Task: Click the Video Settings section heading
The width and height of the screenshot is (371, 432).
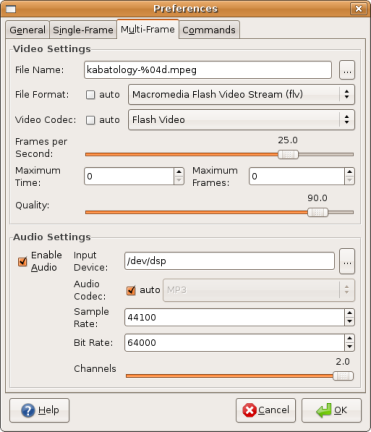Action: click(52, 49)
